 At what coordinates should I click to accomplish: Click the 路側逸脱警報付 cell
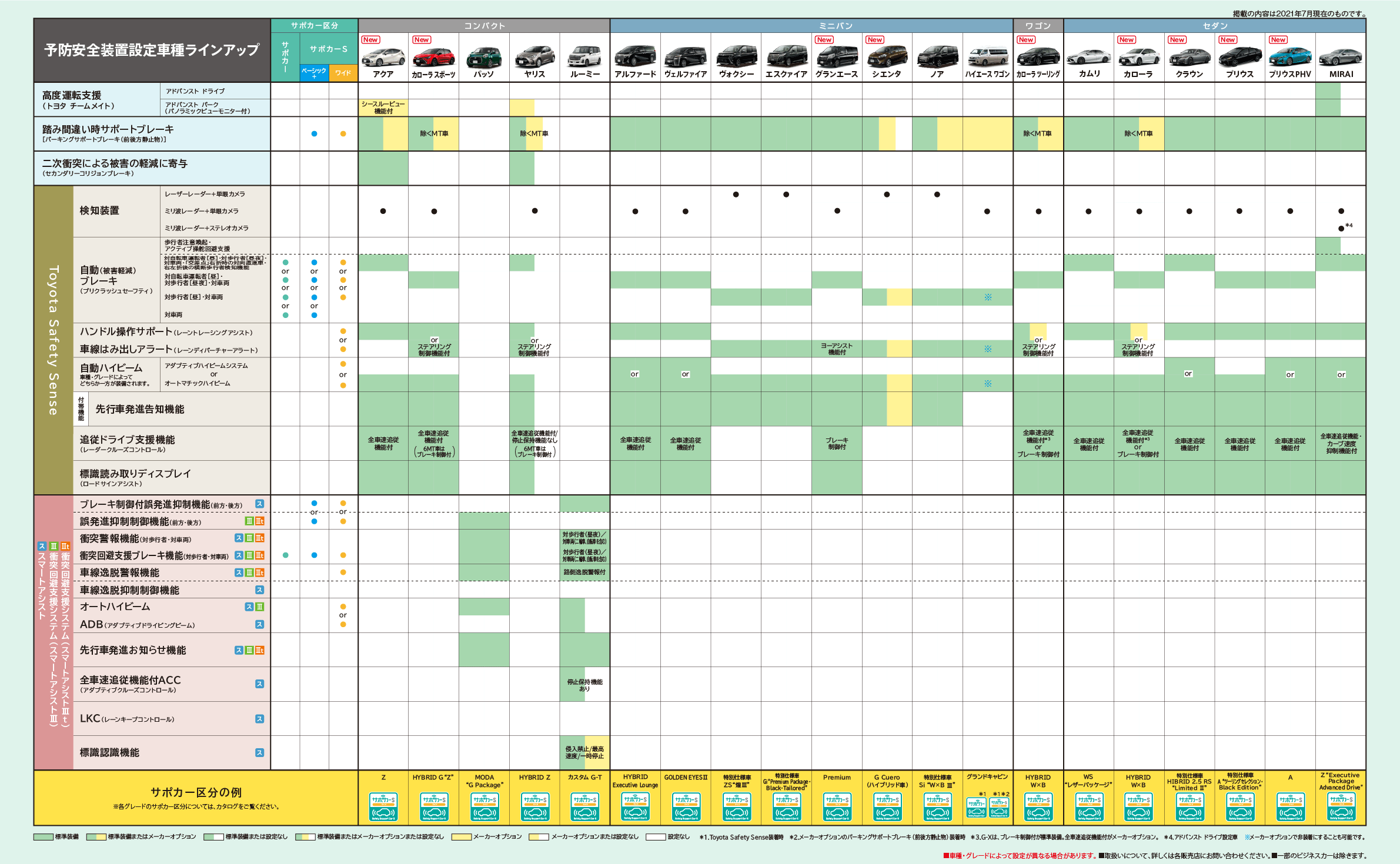[584, 572]
